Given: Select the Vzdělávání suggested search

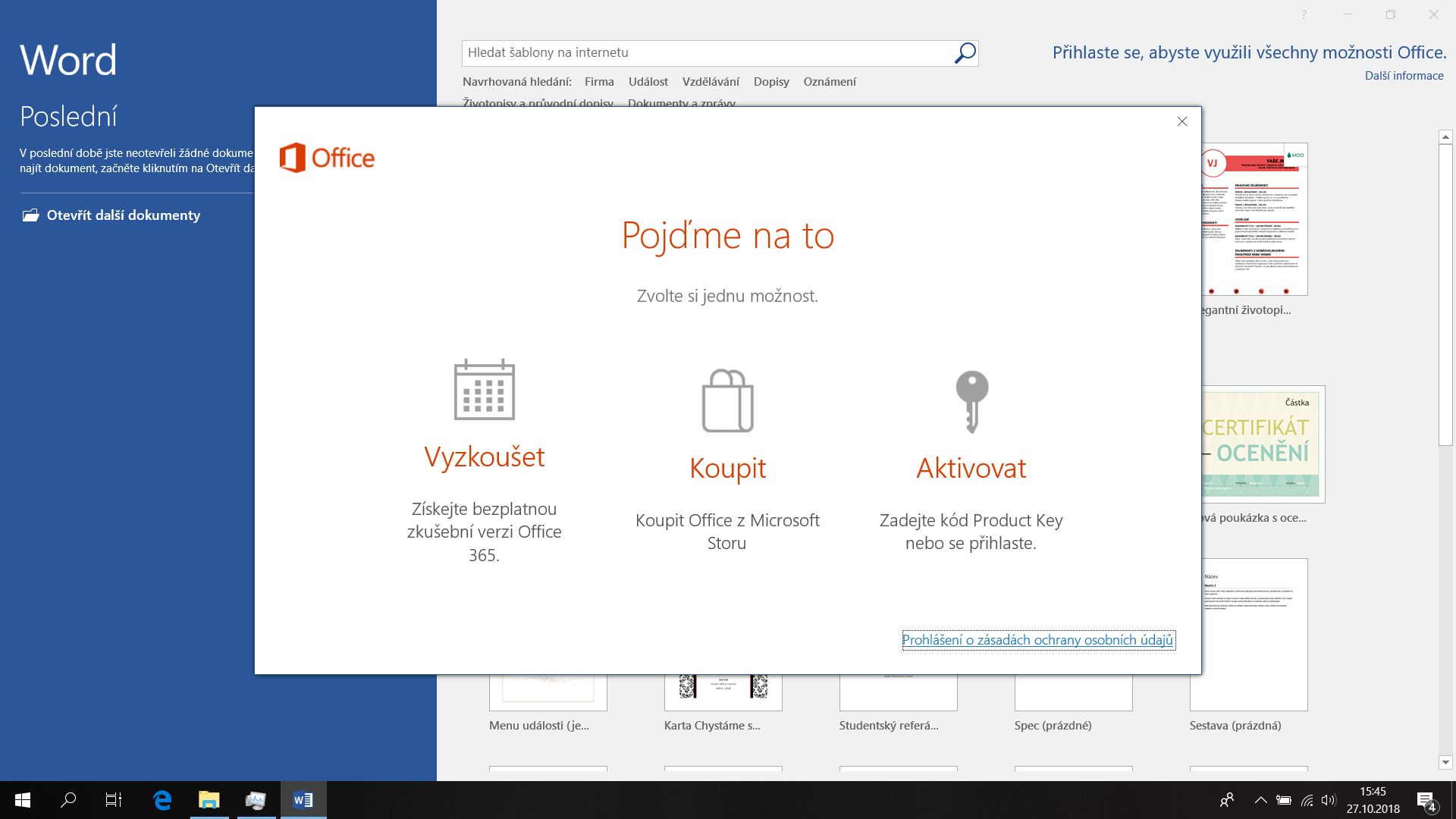Looking at the screenshot, I should point(711,82).
